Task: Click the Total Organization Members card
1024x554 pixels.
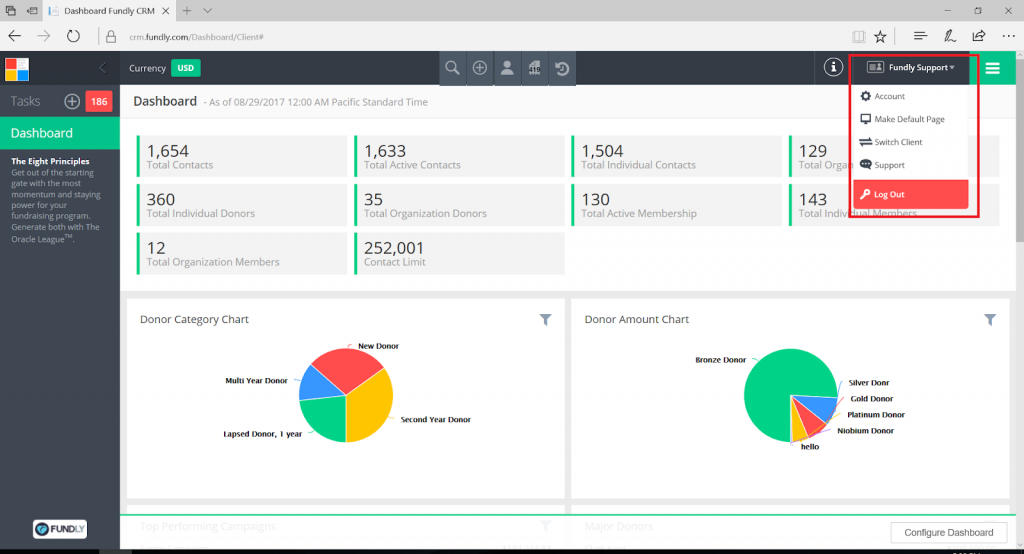Action: click(x=242, y=253)
